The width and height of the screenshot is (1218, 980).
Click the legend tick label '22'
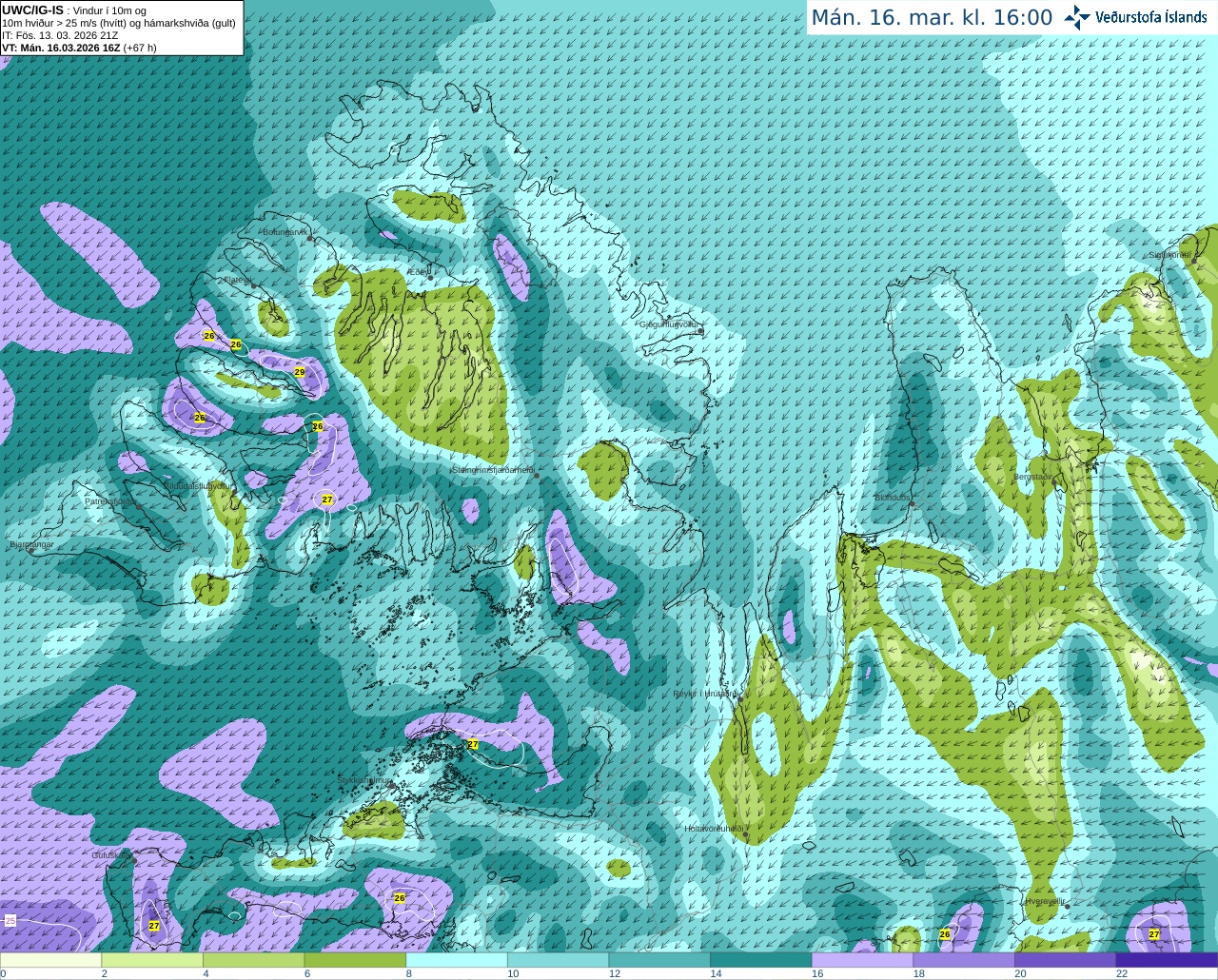1122,973
